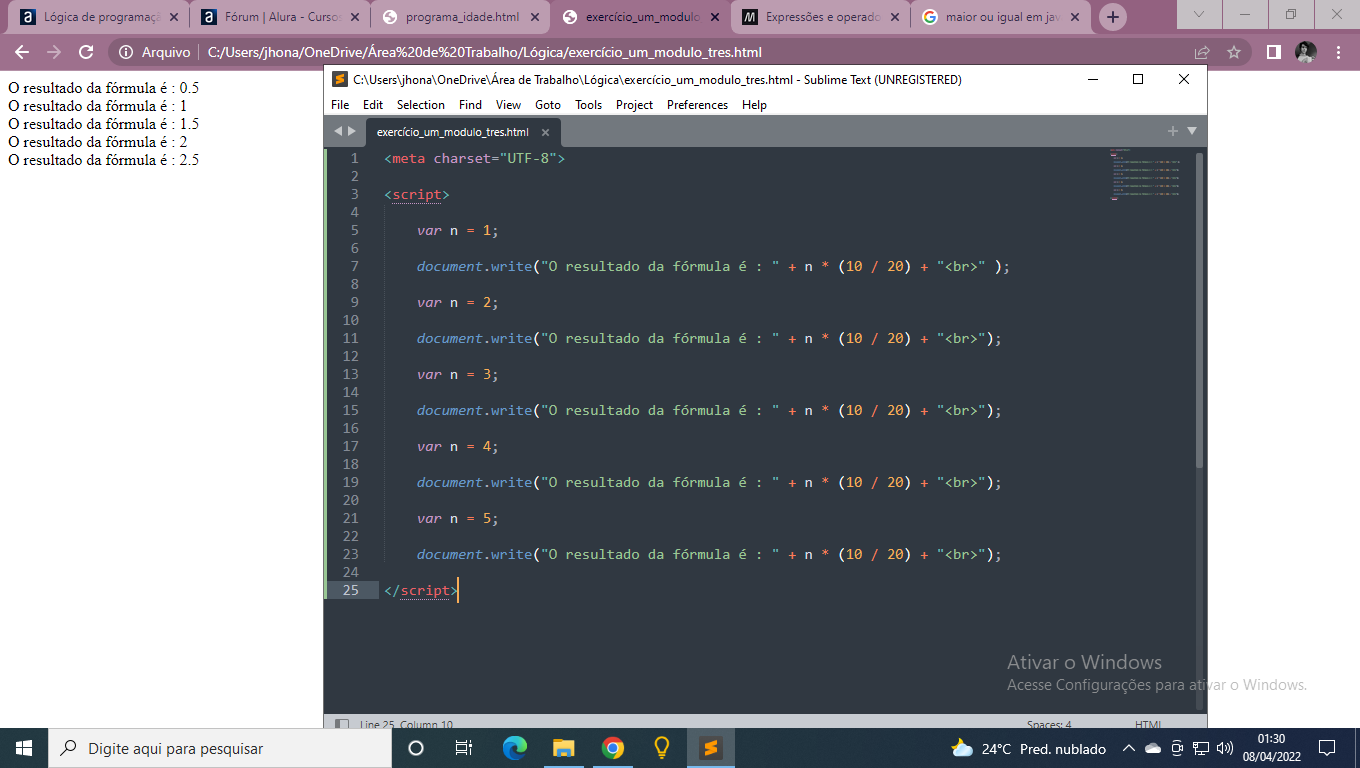Viewport: 1360px width, 768px height.
Task: Click 'var n = 3;' code line
Action: coord(457,374)
